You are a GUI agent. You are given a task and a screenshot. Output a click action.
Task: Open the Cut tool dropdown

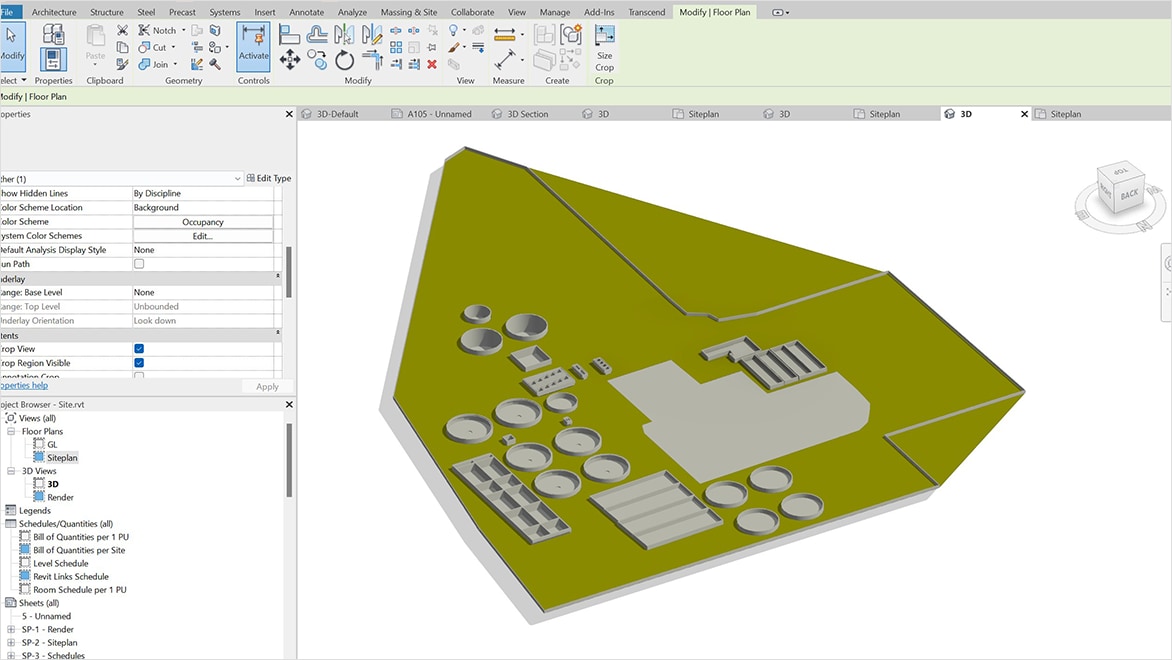[x=172, y=46]
